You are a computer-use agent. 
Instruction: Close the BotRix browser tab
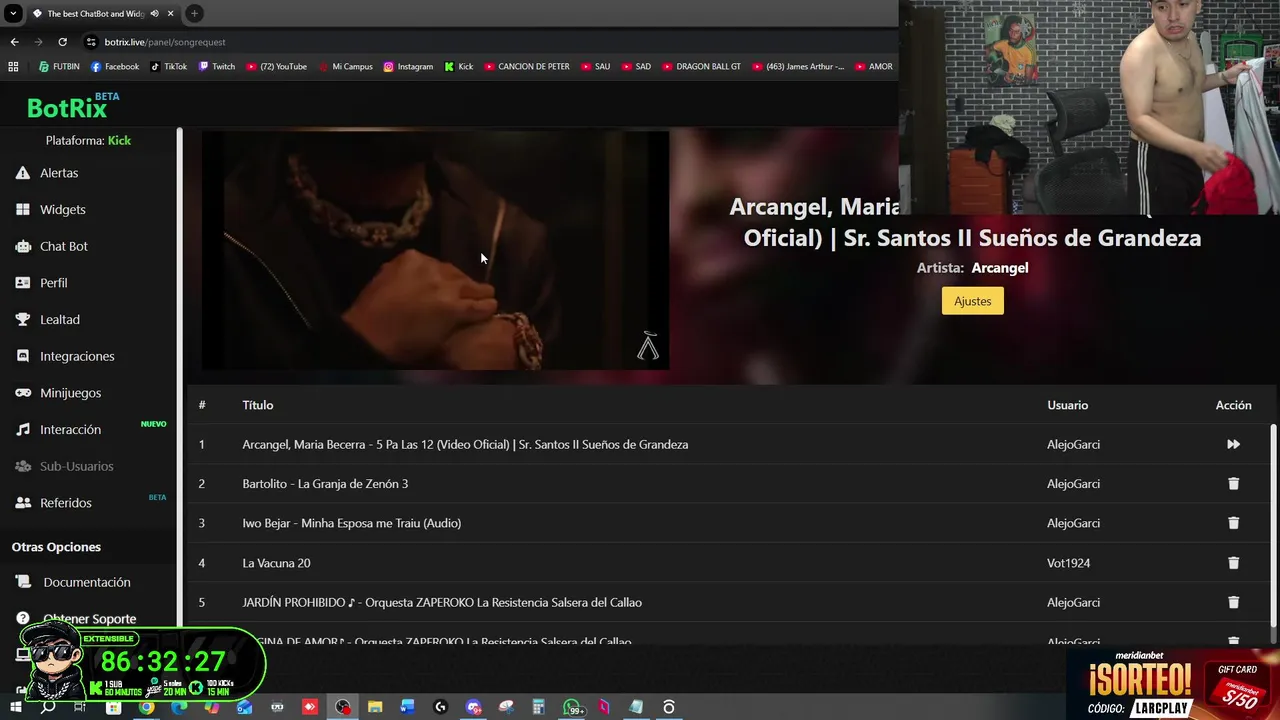point(170,14)
